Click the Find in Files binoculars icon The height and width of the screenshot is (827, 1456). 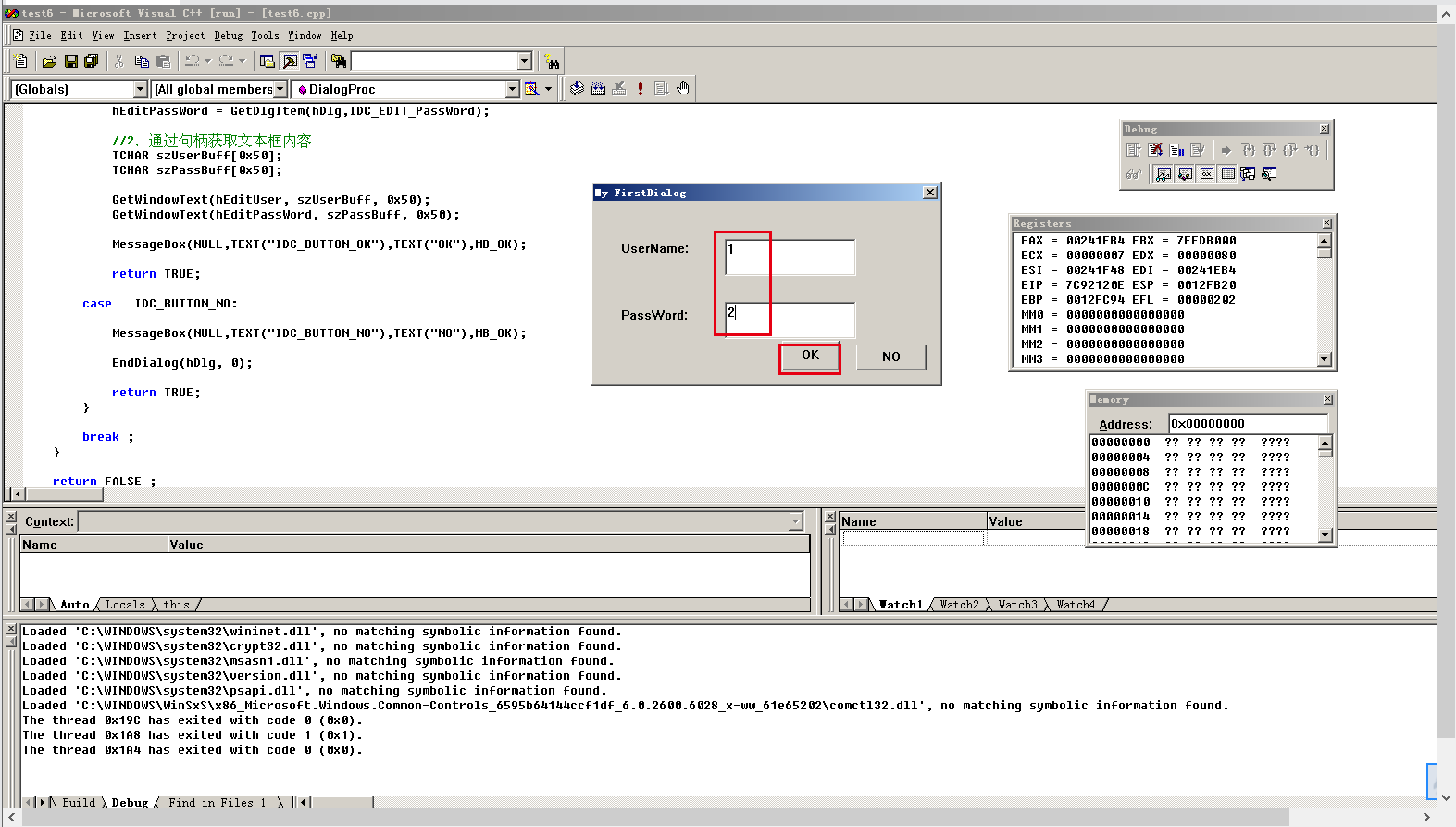[x=339, y=61]
